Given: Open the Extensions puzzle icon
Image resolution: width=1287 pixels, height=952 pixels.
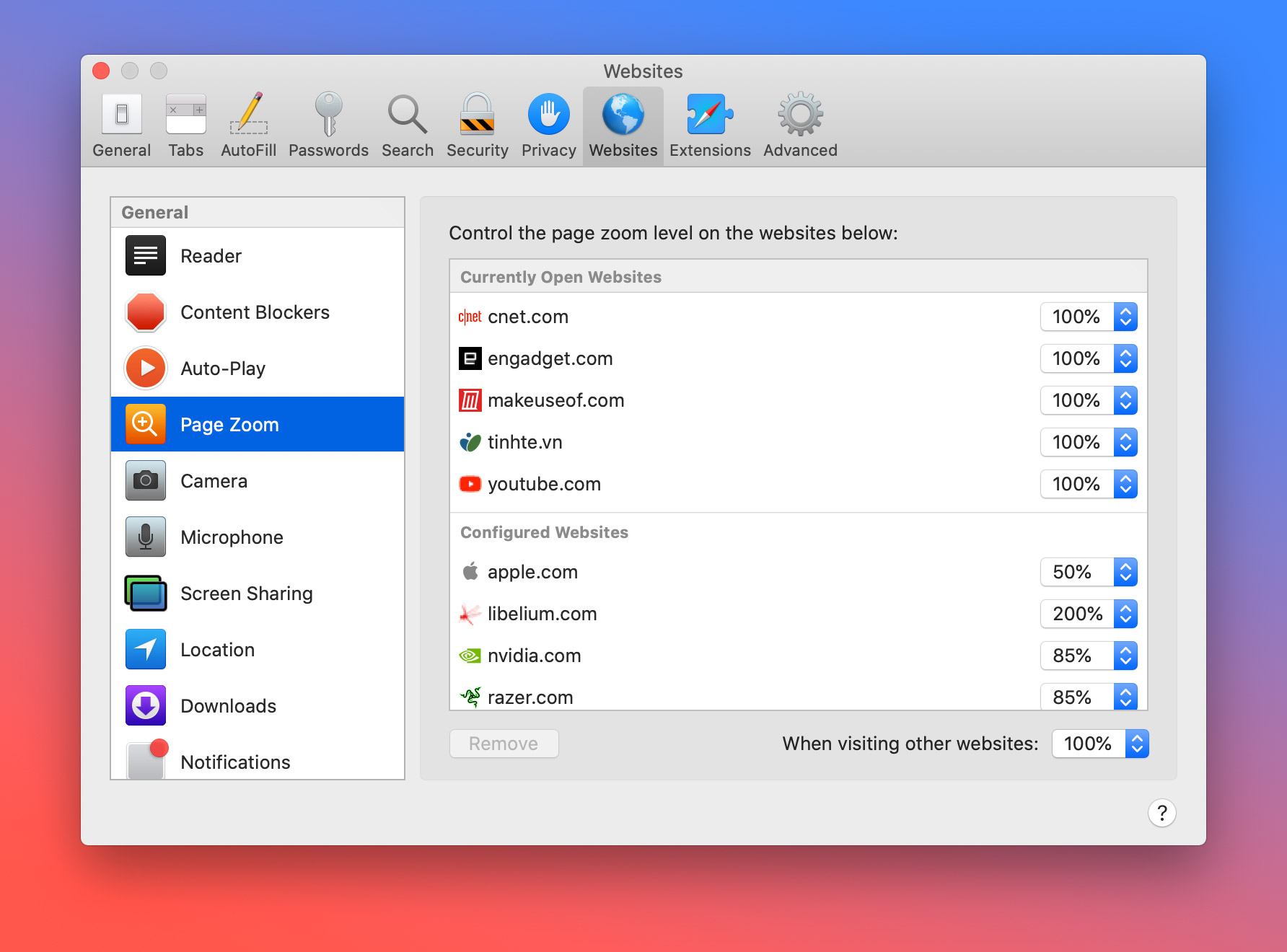Looking at the screenshot, I should click(x=709, y=115).
